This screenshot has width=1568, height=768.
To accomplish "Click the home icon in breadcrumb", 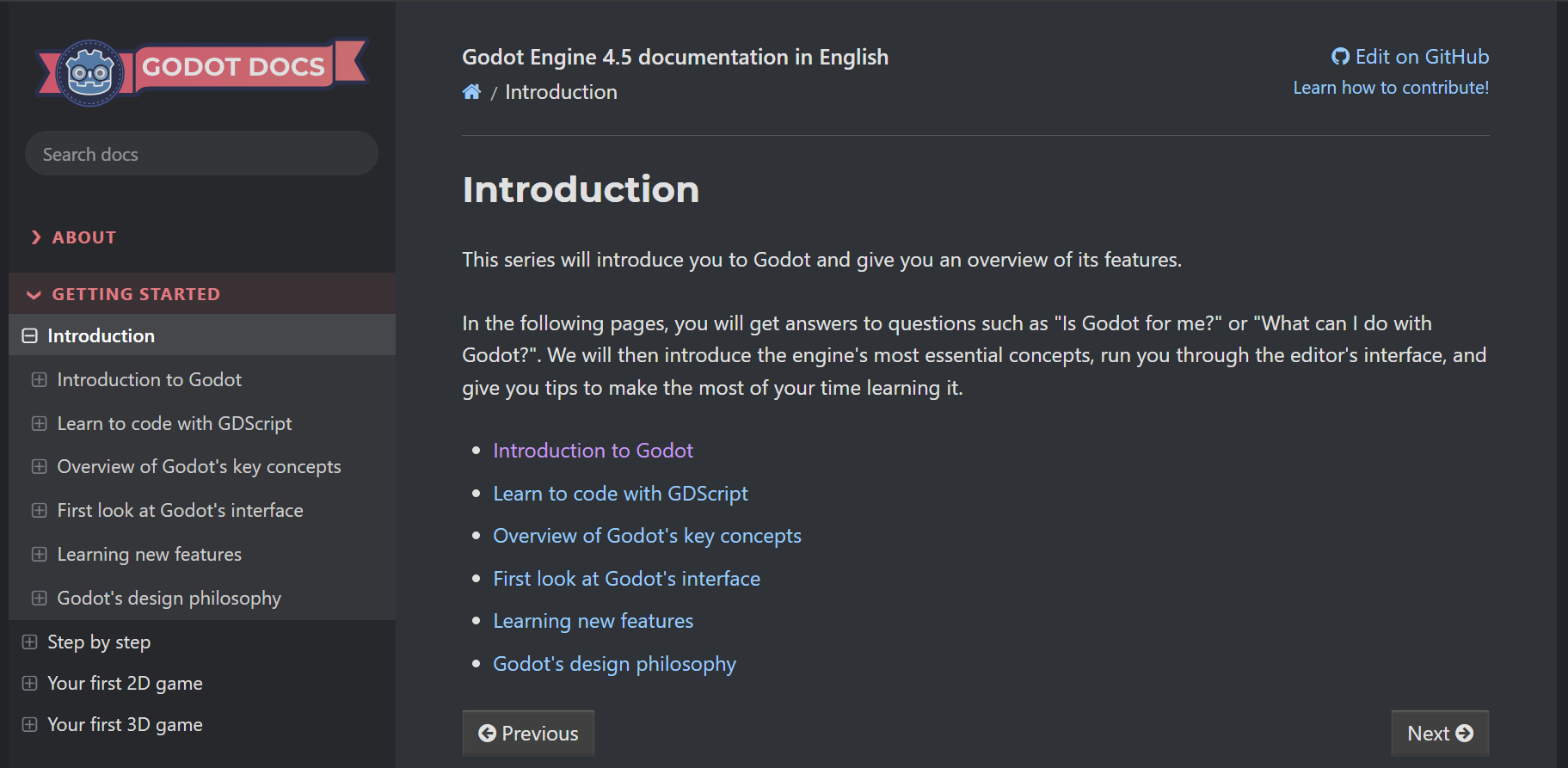I will coord(471,92).
